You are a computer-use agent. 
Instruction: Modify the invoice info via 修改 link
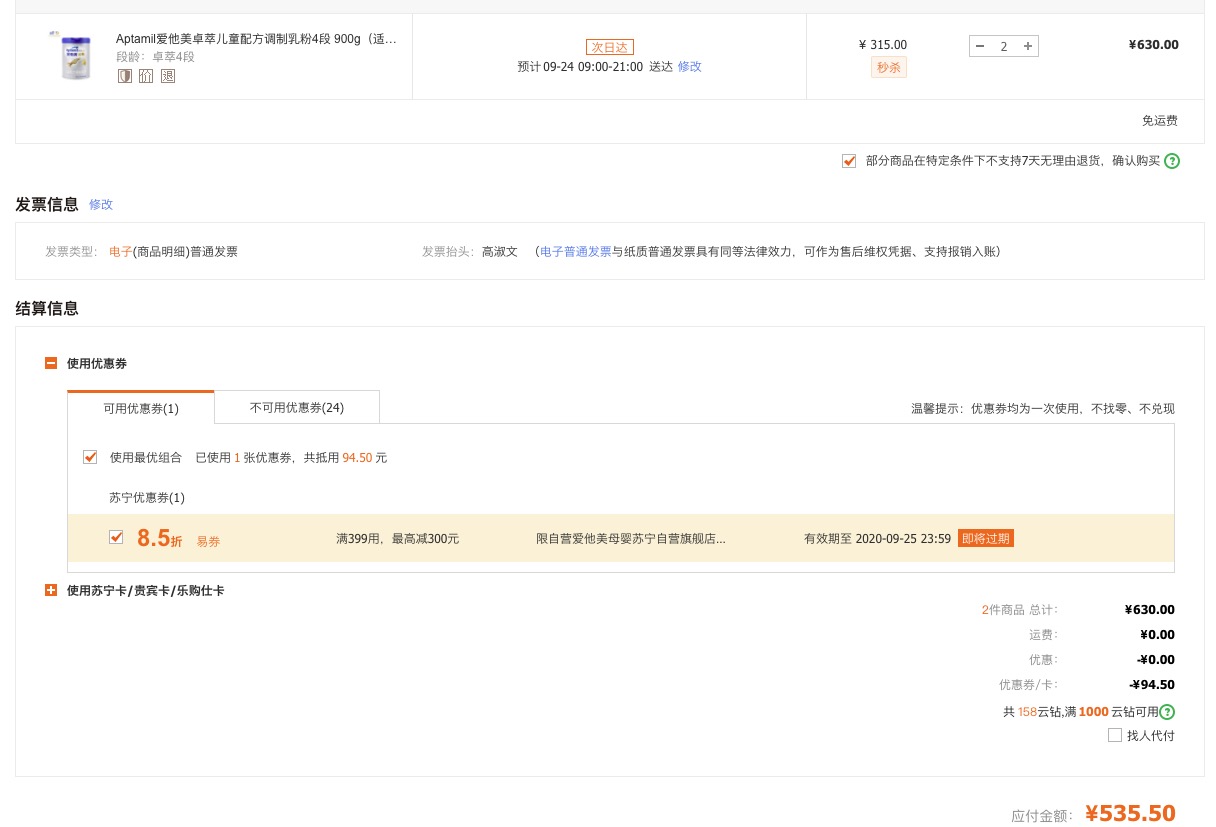tap(101, 204)
